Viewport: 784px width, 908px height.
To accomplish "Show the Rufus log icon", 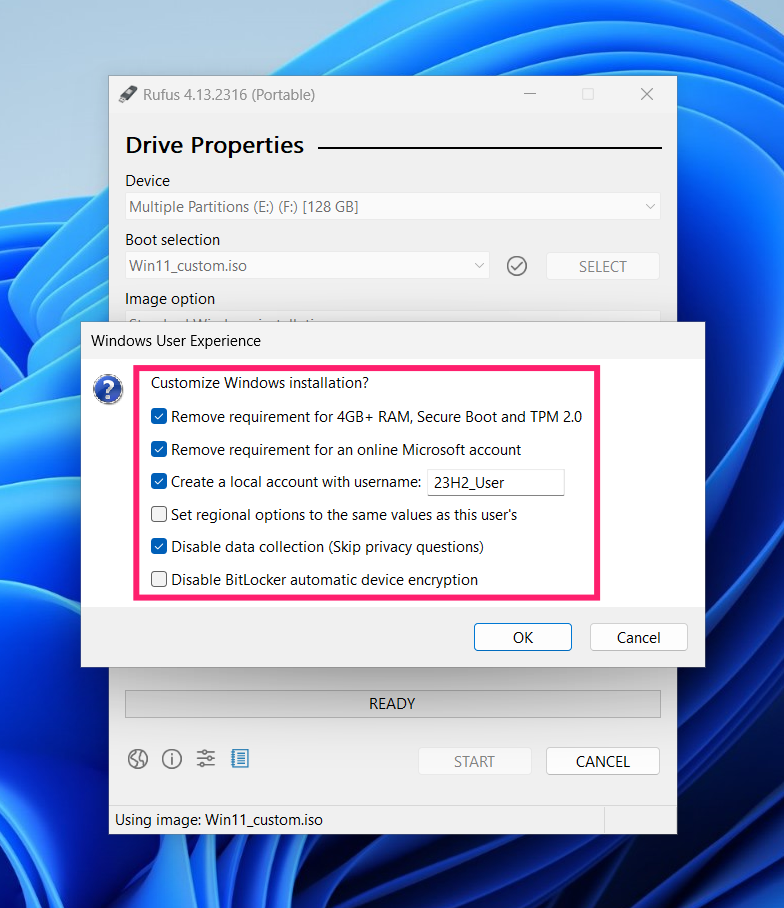I will point(240,758).
